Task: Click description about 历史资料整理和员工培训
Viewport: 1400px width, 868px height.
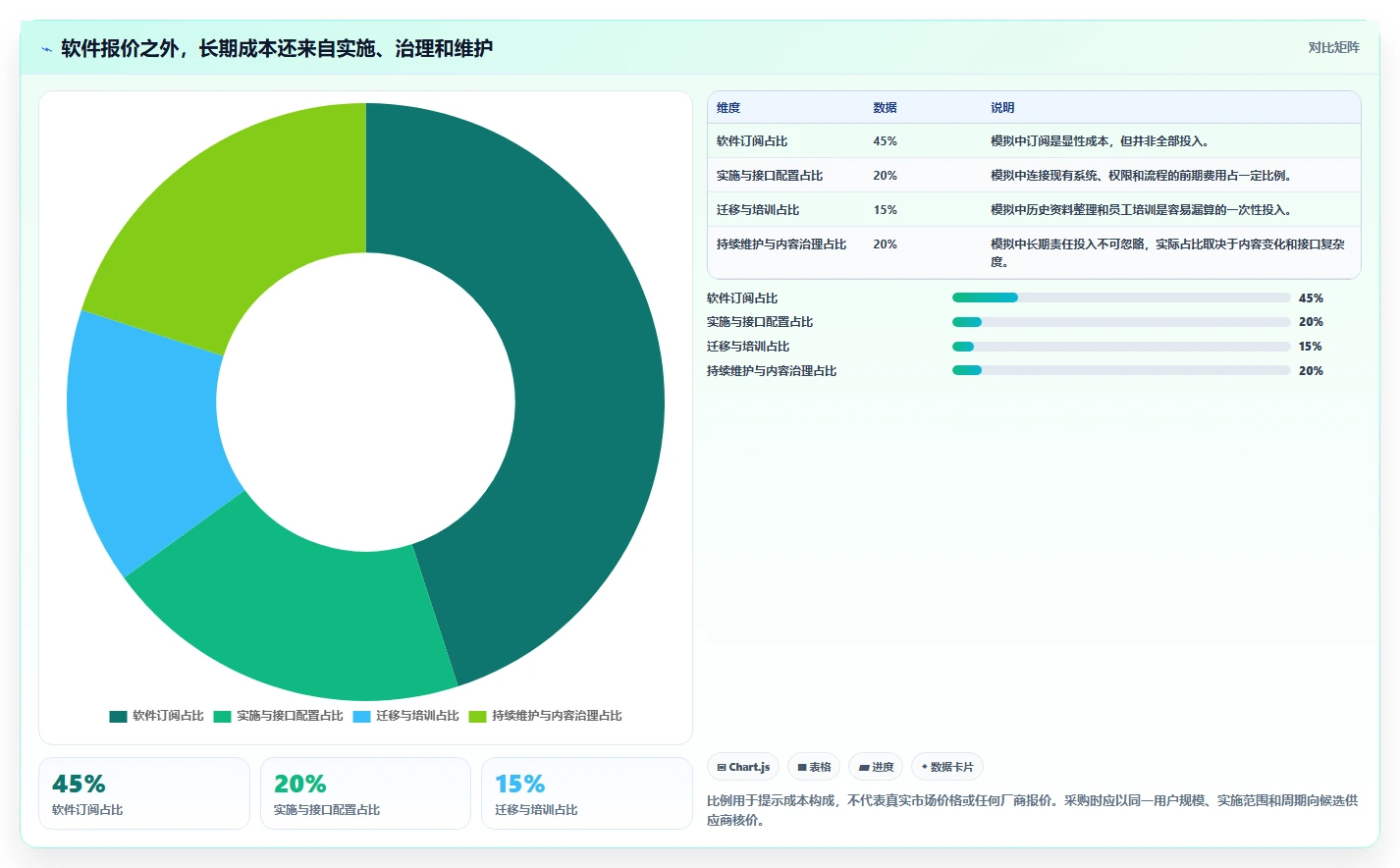Action: 1143,210
